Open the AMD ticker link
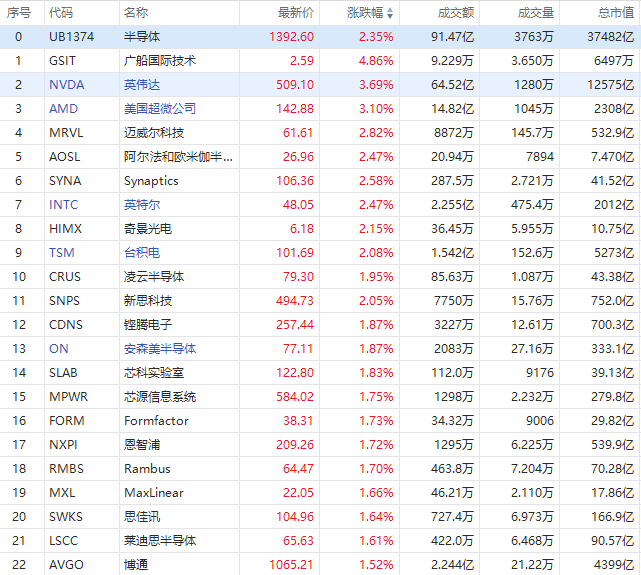Screen dimensions: 641x575 (x=63, y=109)
